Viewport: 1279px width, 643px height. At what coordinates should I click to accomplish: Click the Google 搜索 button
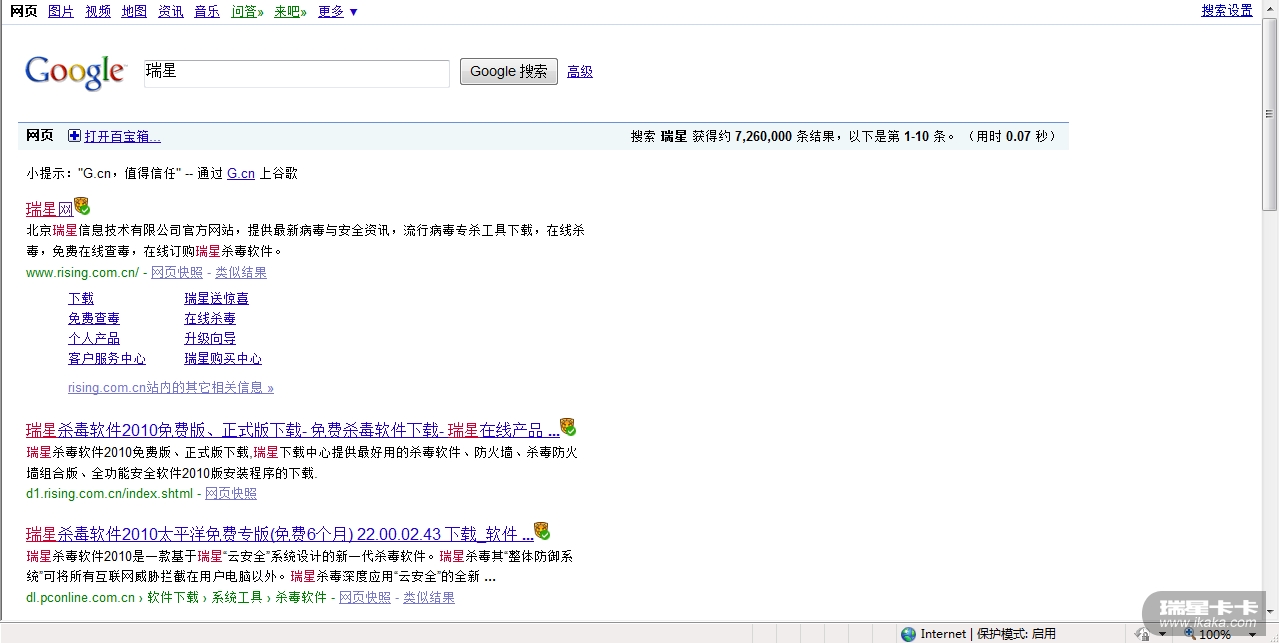click(509, 71)
